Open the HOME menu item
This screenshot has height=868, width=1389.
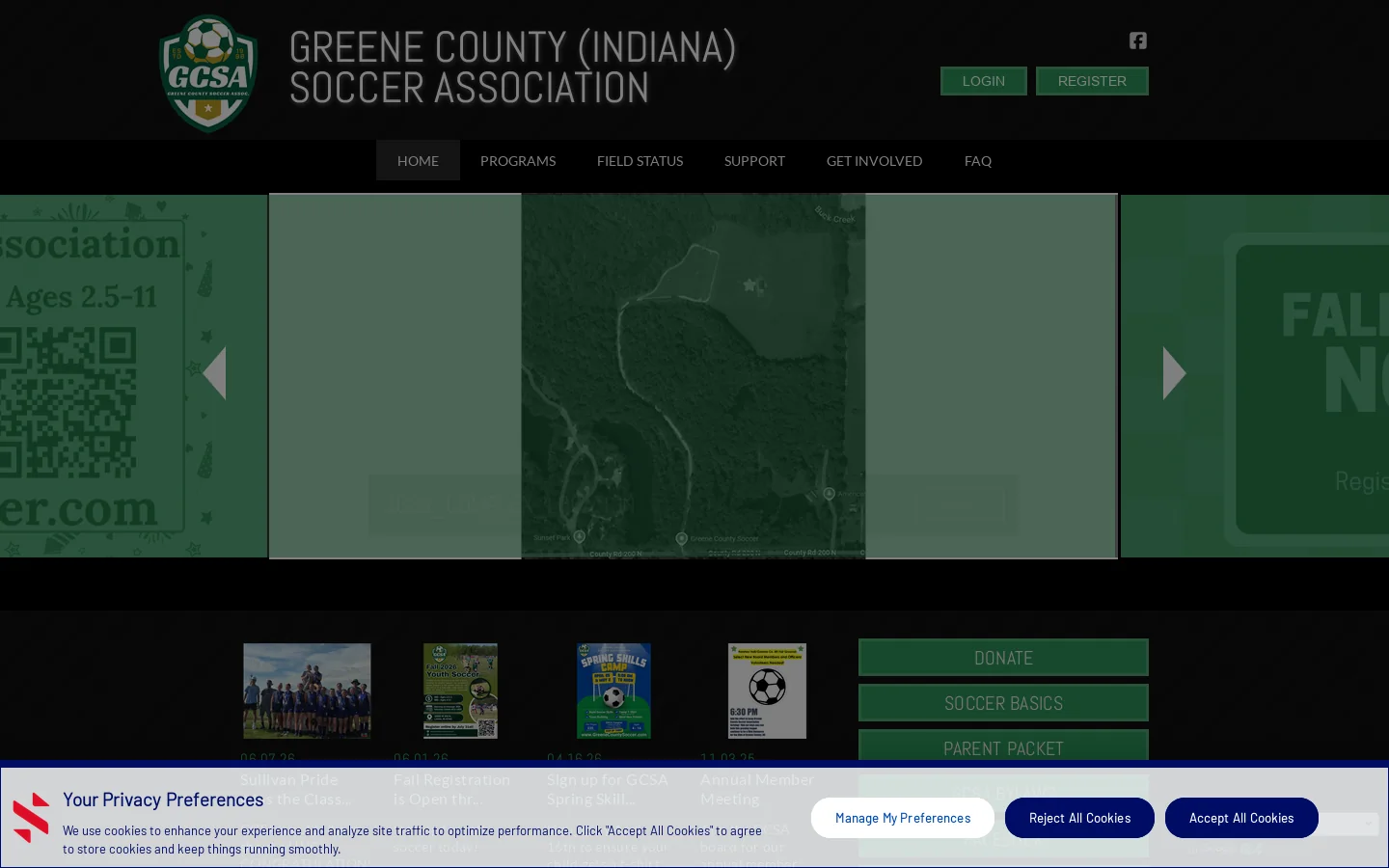(418, 161)
